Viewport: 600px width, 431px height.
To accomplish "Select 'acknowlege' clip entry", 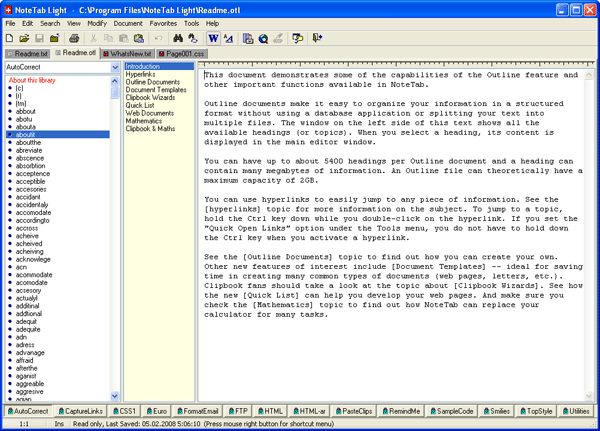I will click(x=33, y=260).
